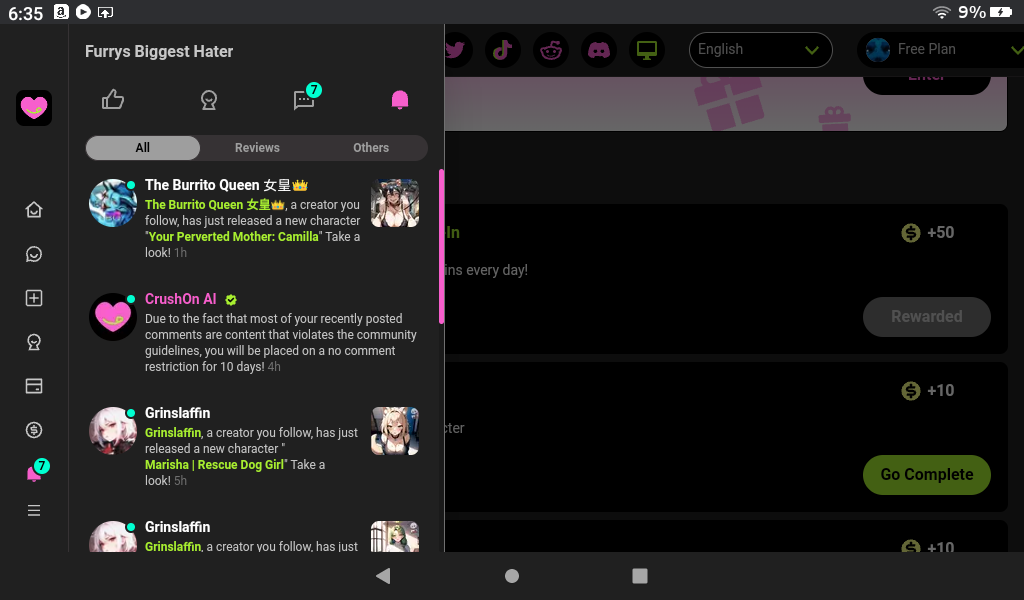Open the CrushOn heart logo in sidebar
Viewport: 1024px width, 600px height.
pos(34,108)
